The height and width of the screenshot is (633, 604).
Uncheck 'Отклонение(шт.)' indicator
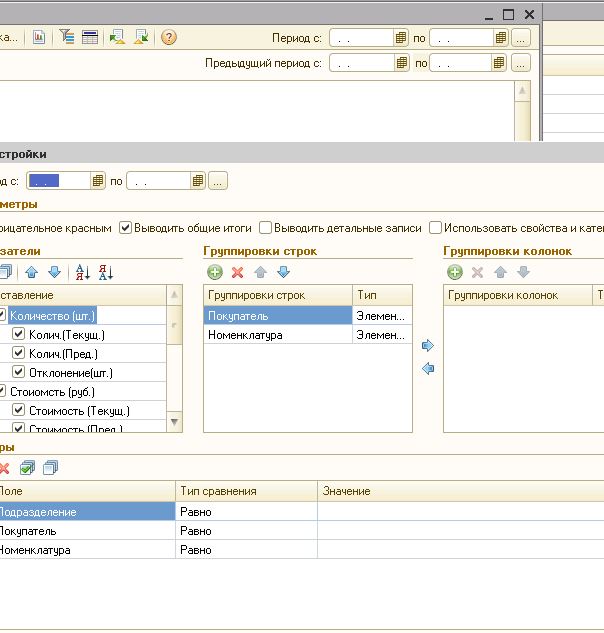point(18,373)
